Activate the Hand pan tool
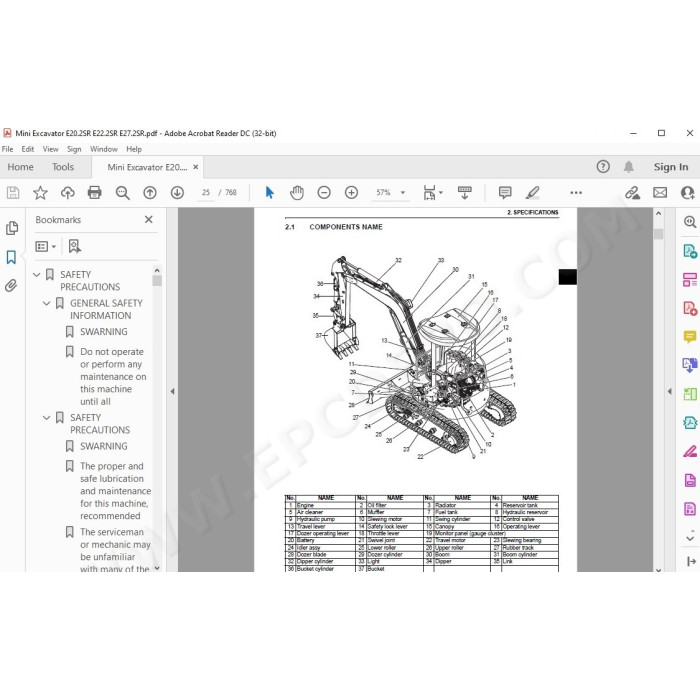This screenshot has width=700, height=700. 297,193
